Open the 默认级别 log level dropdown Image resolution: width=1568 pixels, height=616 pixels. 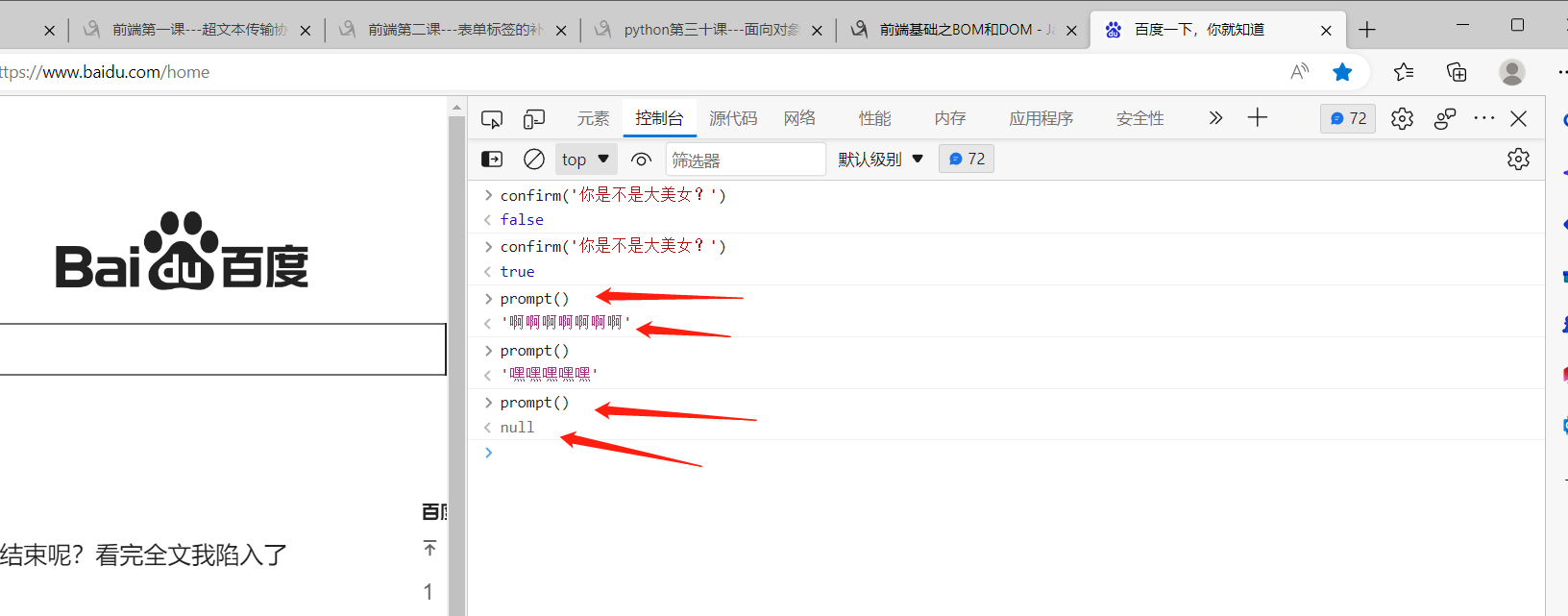coord(880,160)
